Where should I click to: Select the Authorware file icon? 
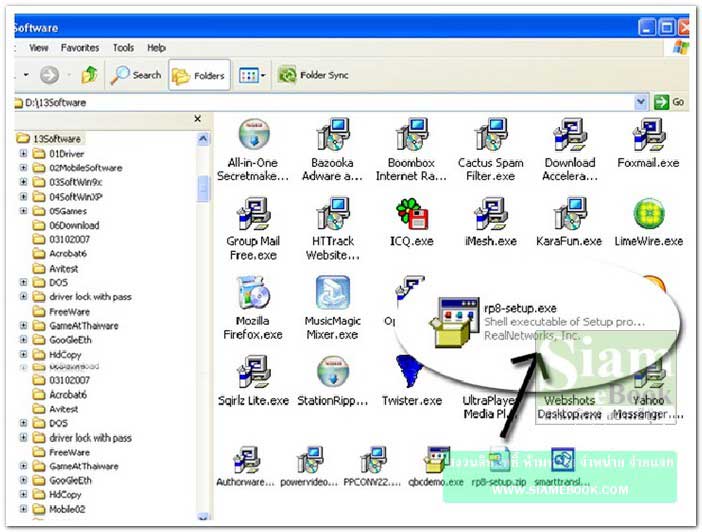click(245, 460)
